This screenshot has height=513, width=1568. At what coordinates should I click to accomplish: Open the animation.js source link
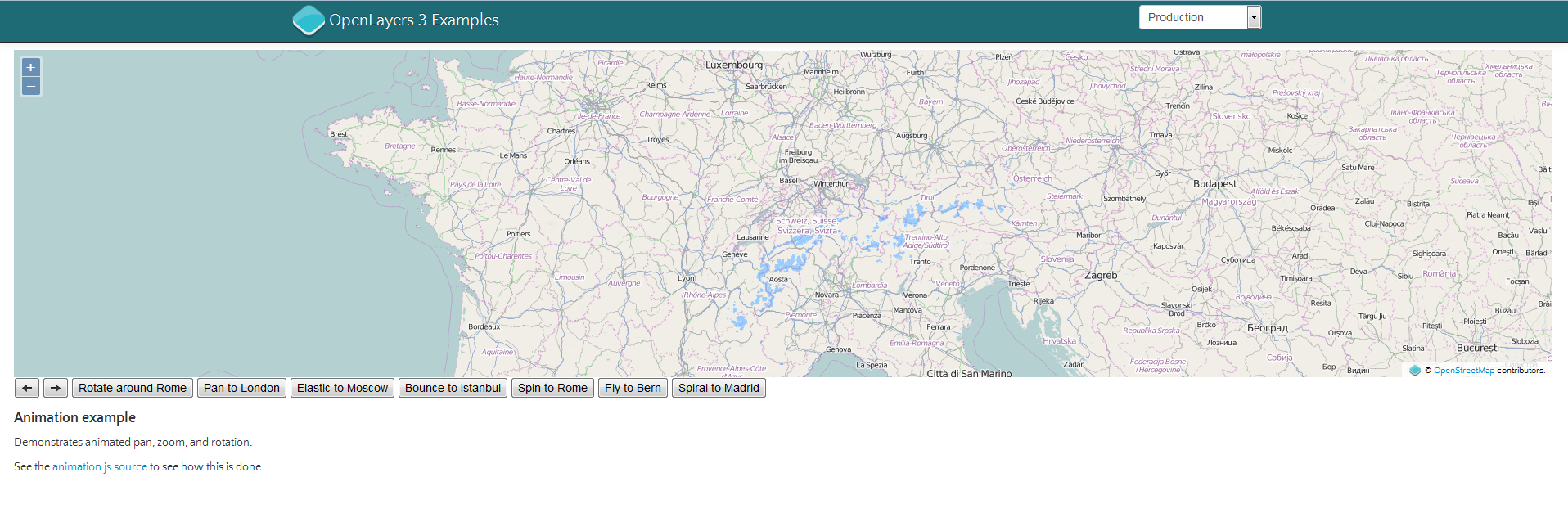[100, 466]
